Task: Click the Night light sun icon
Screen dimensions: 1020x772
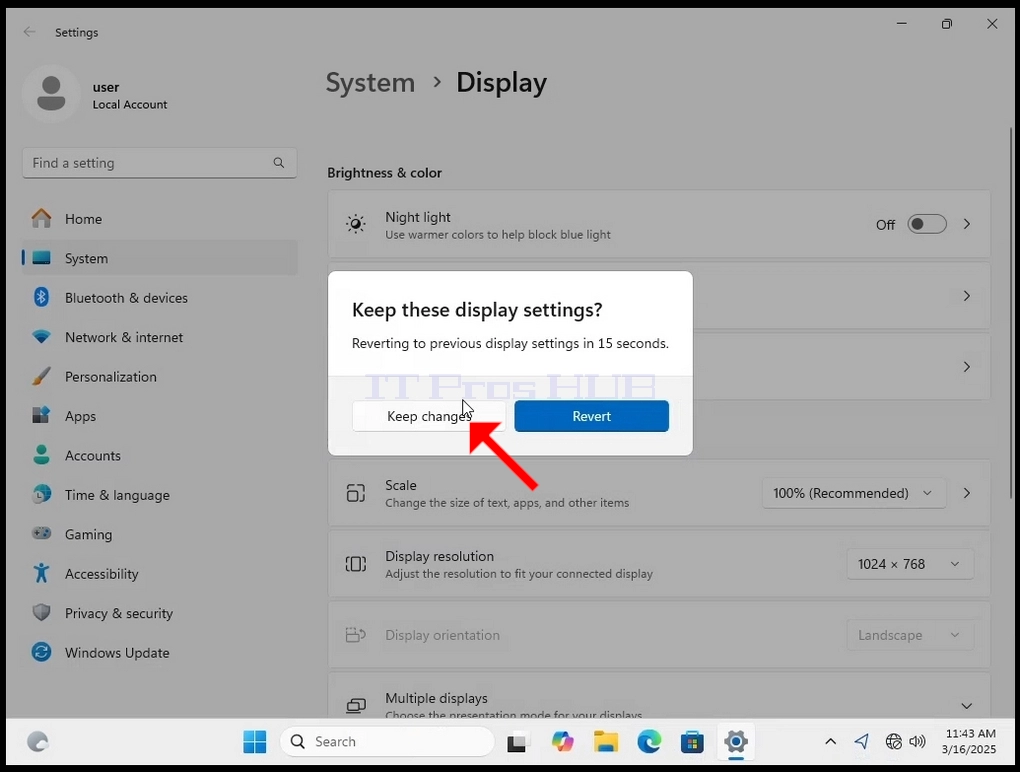Action: (356, 224)
